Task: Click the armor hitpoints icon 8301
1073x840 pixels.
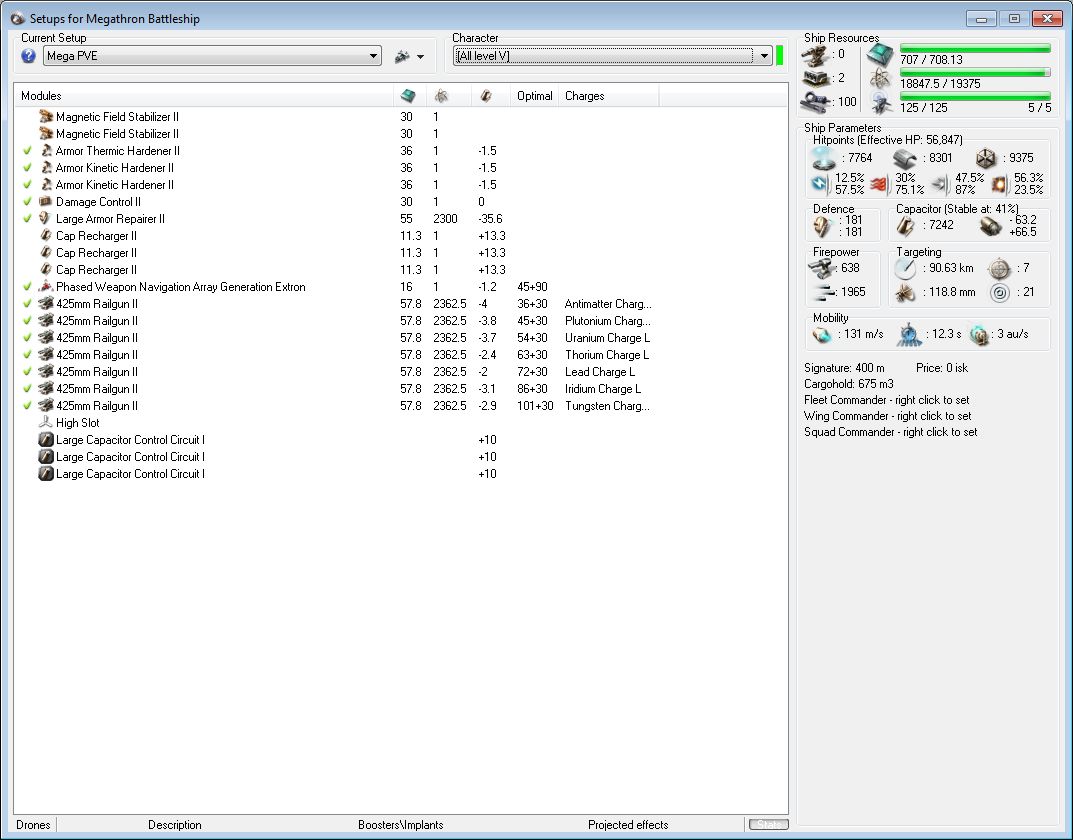Action: [x=905, y=159]
